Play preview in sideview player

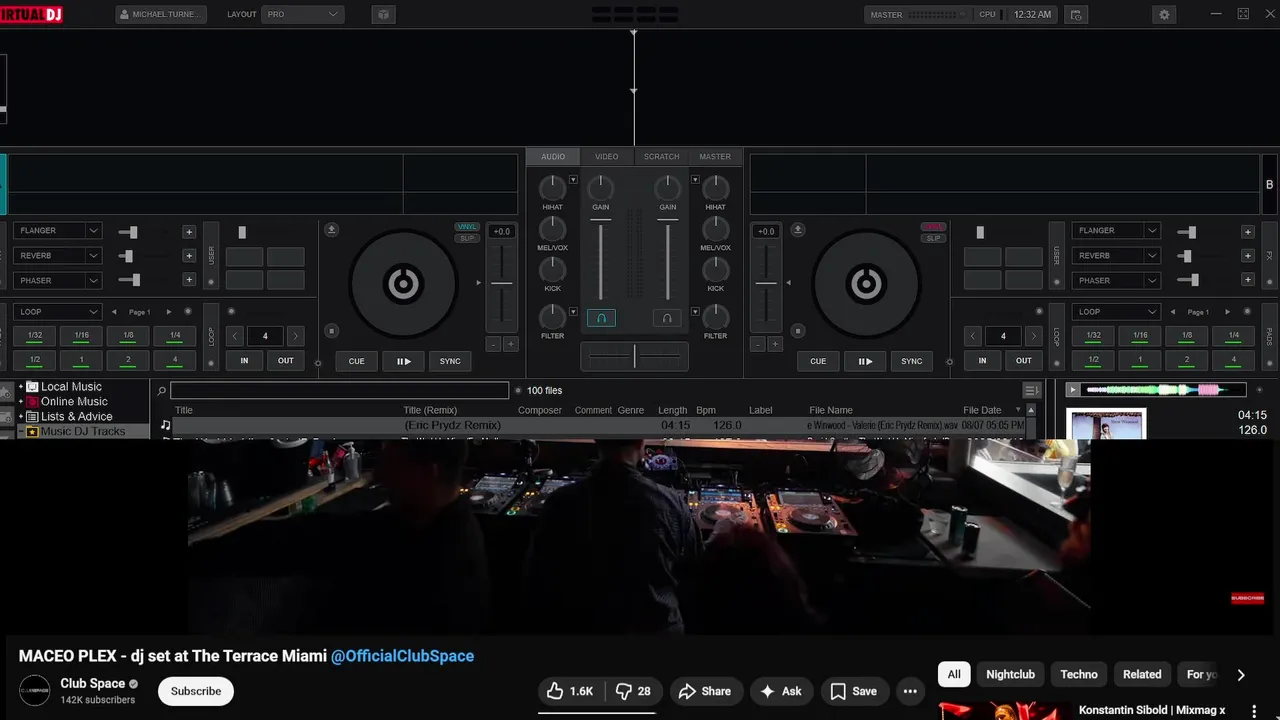pyautogui.click(x=1074, y=390)
